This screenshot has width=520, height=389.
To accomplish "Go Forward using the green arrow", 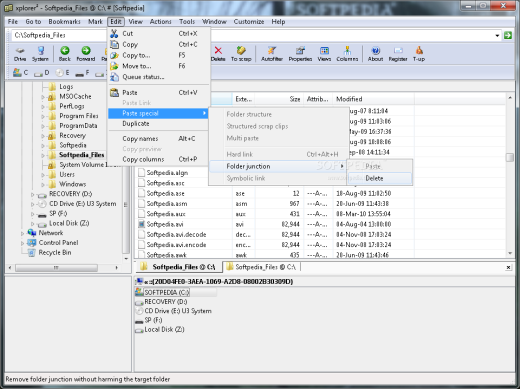I will coord(86,54).
